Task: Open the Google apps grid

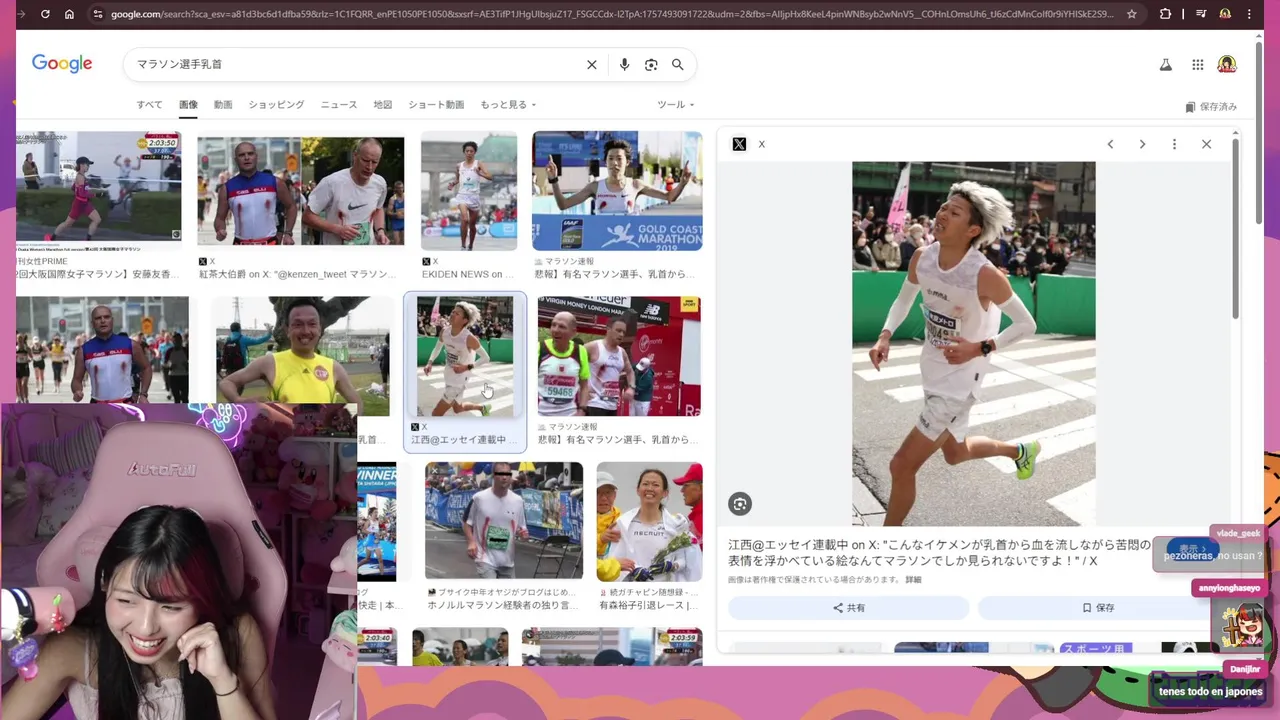Action: 1197,64
